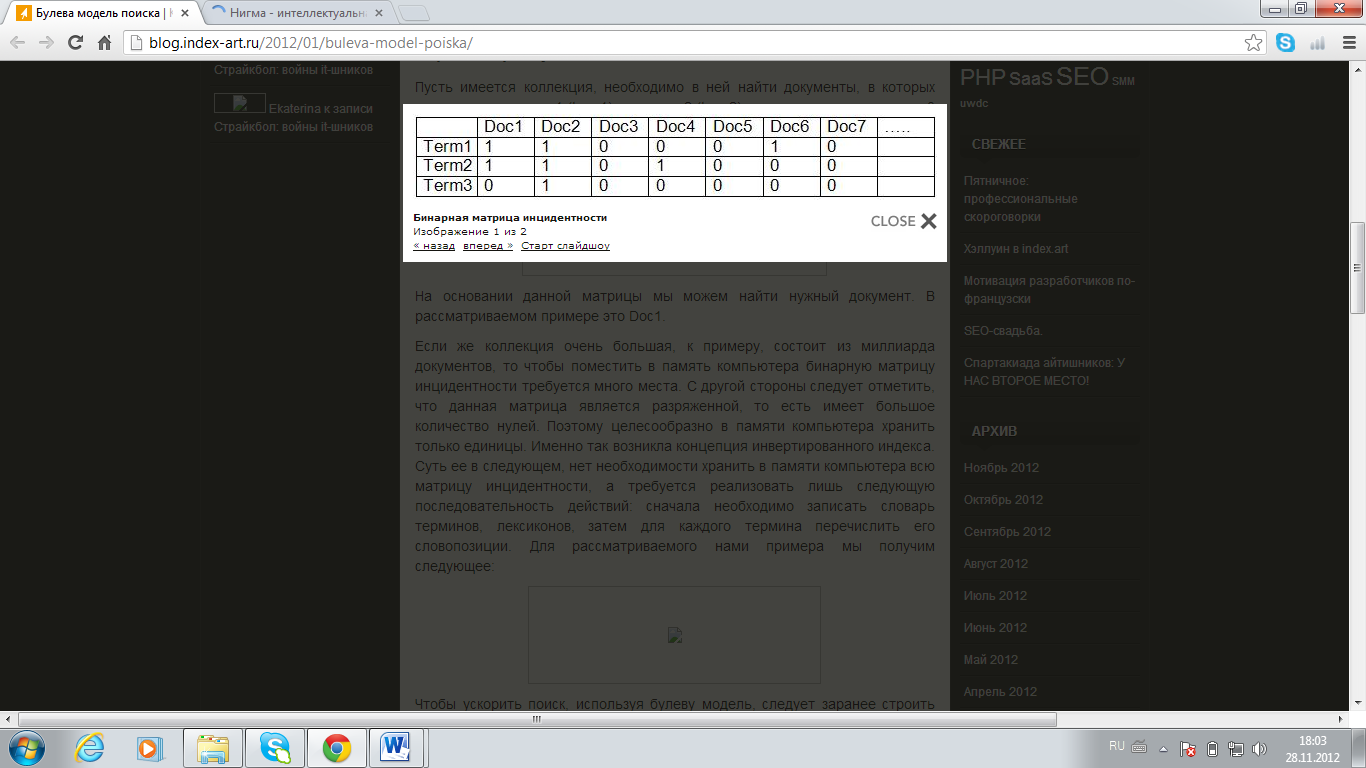Click the avatar thumbnail beside Ekaterina
1366x768 pixels.
[240, 103]
